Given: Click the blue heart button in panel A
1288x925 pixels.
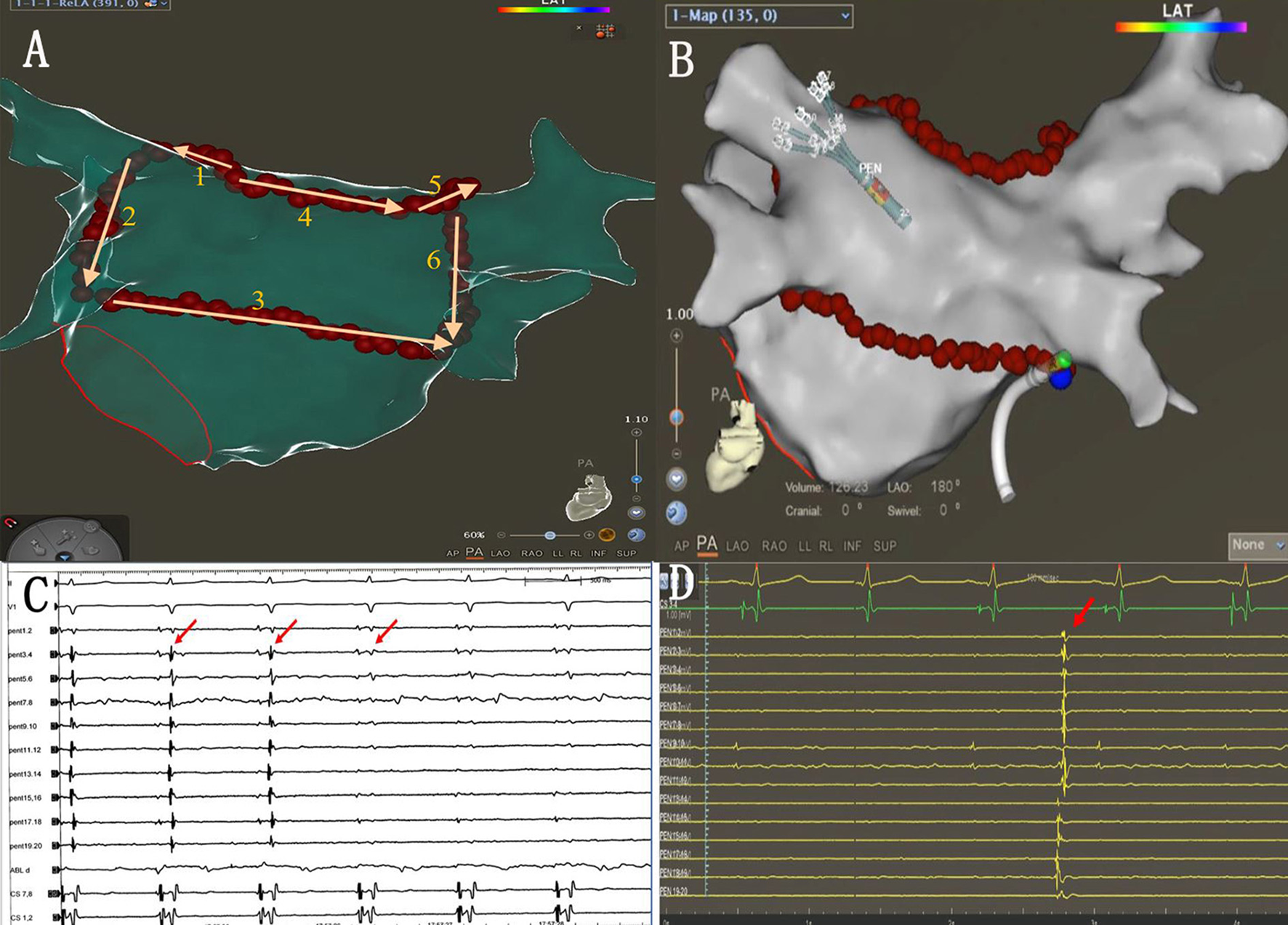Looking at the screenshot, I should pyautogui.click(x=637, y=513).
